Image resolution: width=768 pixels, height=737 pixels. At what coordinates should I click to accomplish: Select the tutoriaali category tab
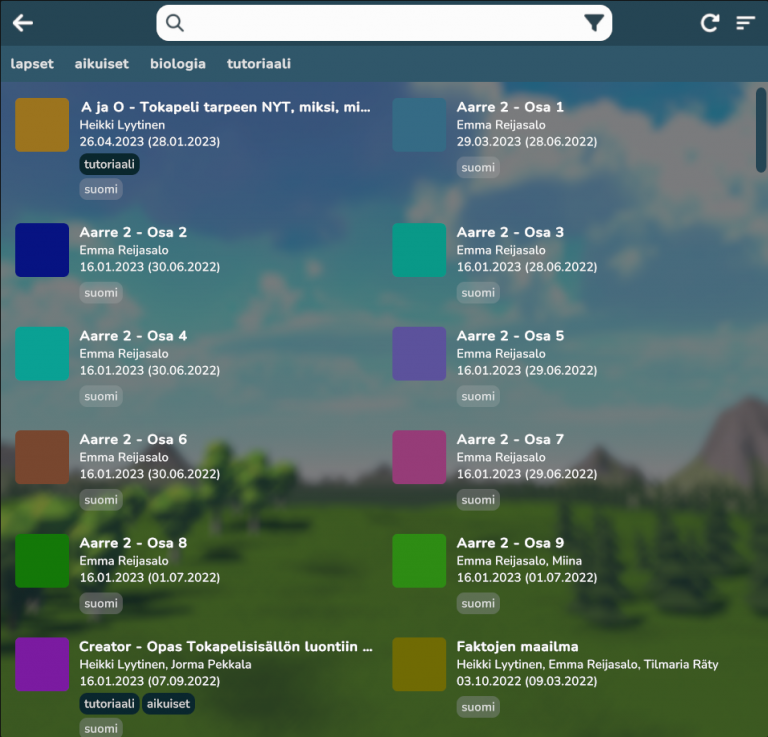click(259, 64)
